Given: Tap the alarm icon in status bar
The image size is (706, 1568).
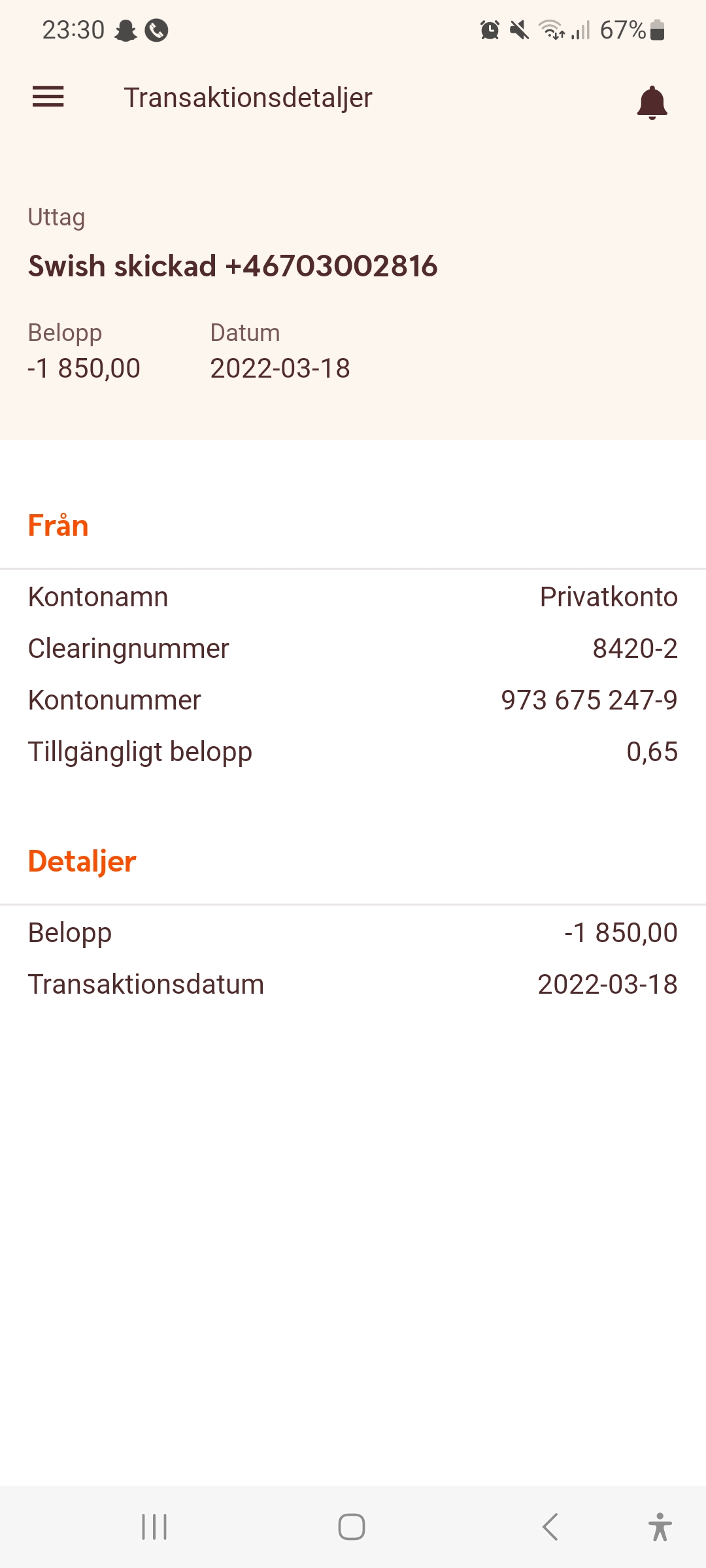Looking at the screenshot, I should tap(490, 30).
